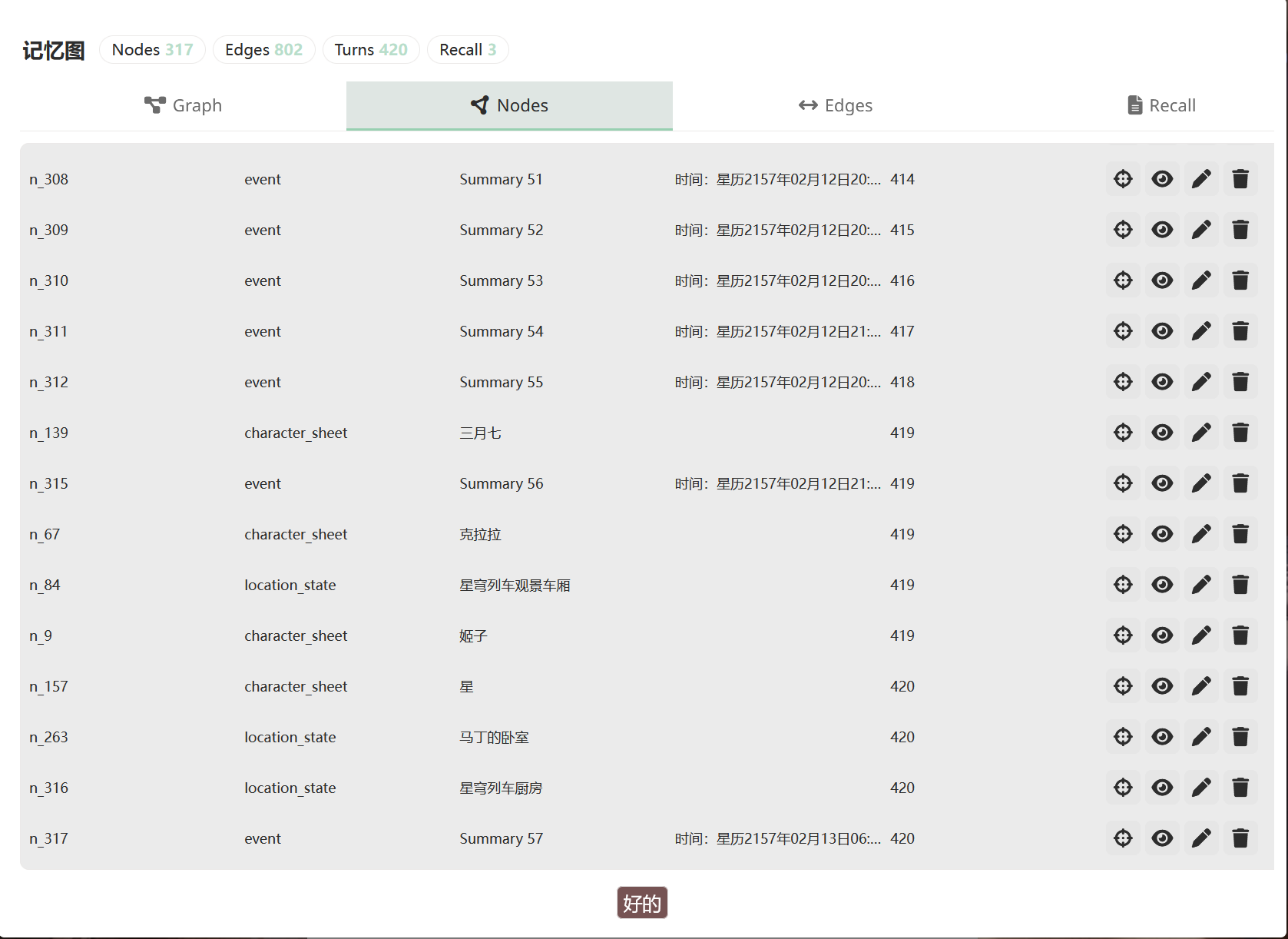Locate Summary 53 node with its crosshair

coord(1123,280)
